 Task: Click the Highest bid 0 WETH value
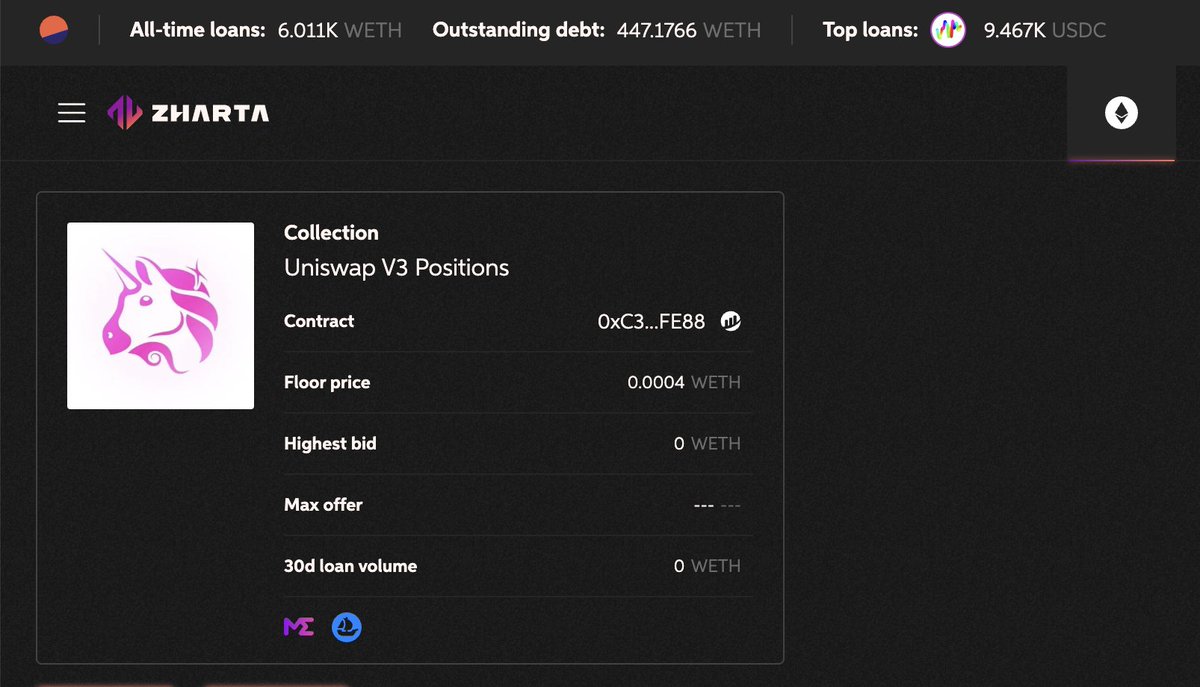pos(707,444)
